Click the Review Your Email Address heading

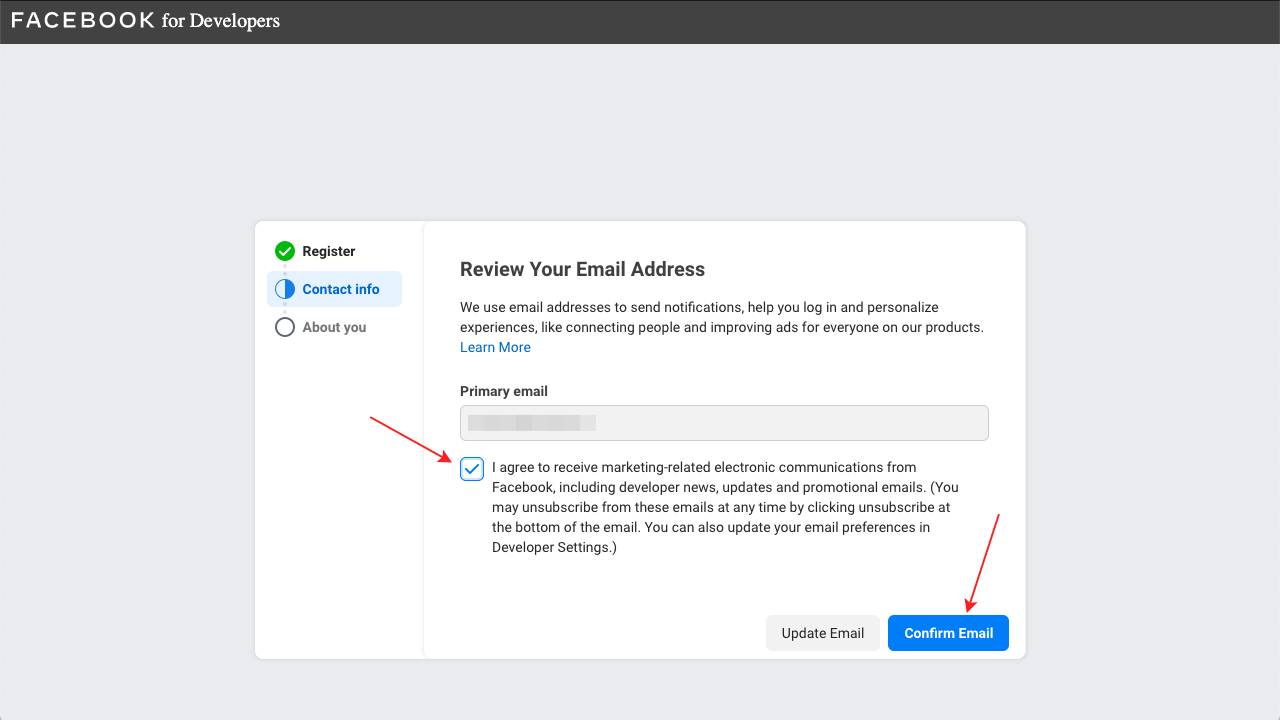pos(582,269)
